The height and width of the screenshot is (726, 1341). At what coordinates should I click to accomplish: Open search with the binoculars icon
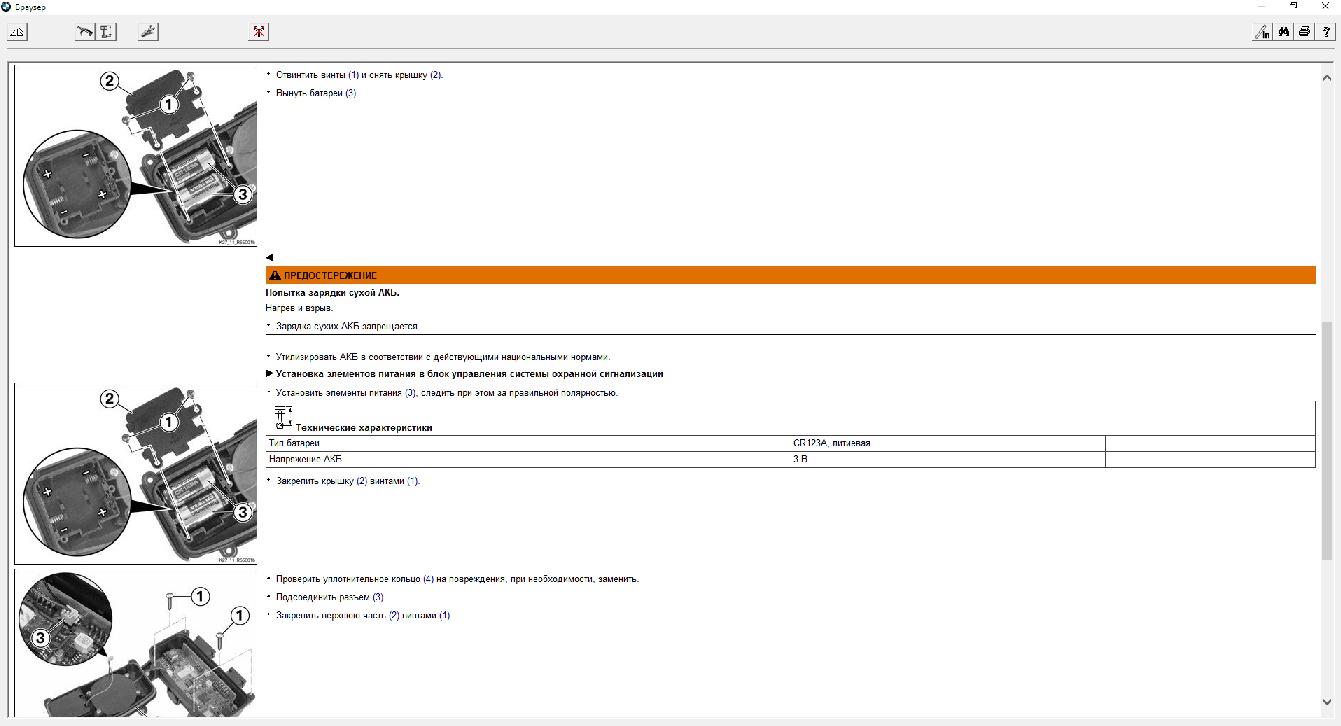tap(1284, 32)
